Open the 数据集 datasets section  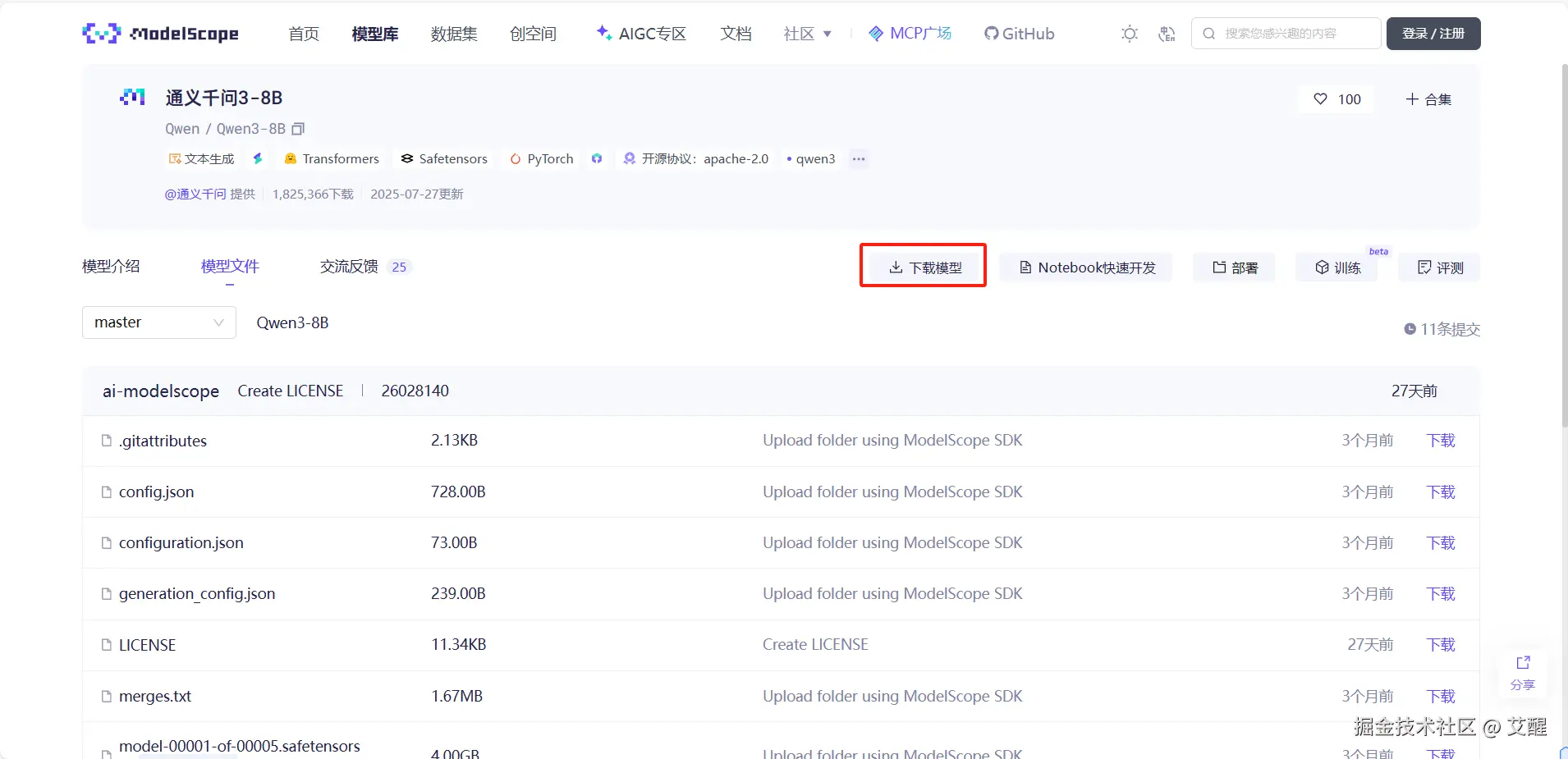click(x=454, y=34)
